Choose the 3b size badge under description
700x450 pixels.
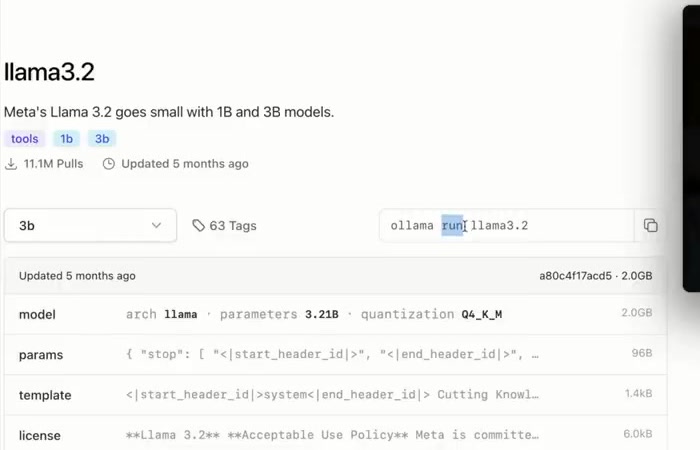tap(102, 139)
